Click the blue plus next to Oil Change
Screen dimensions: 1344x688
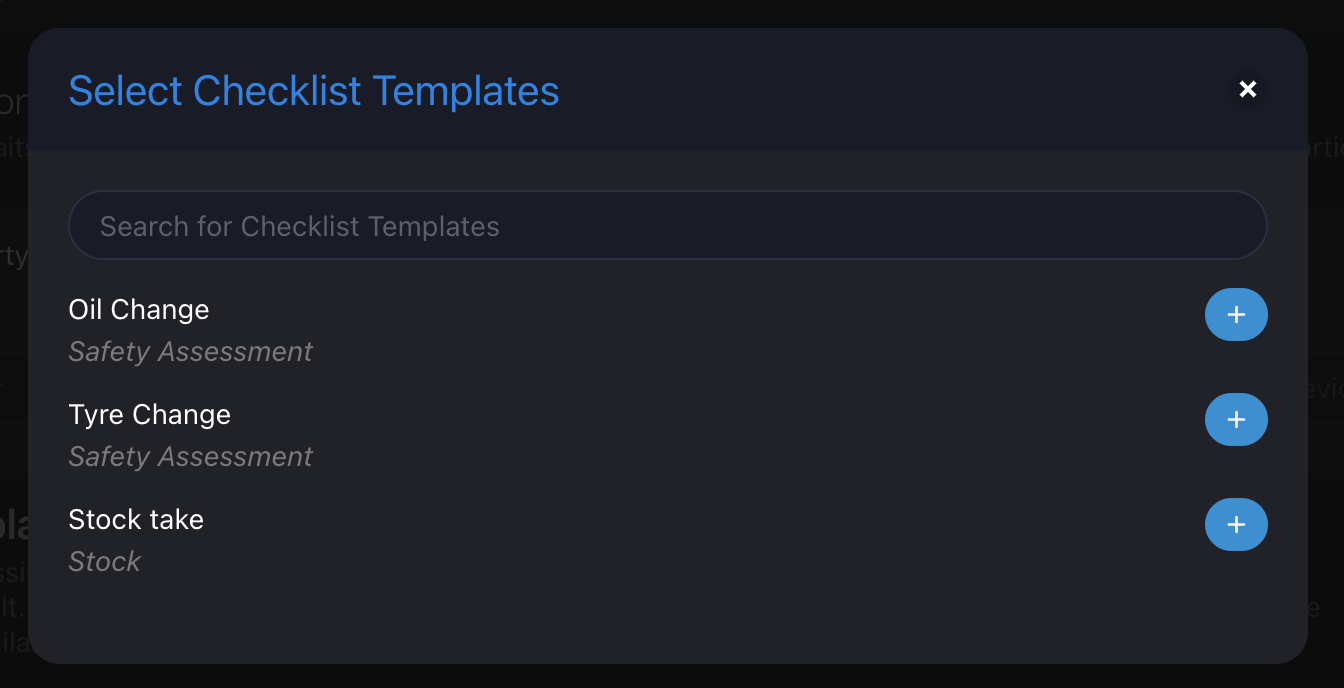tap(1236, 315)
